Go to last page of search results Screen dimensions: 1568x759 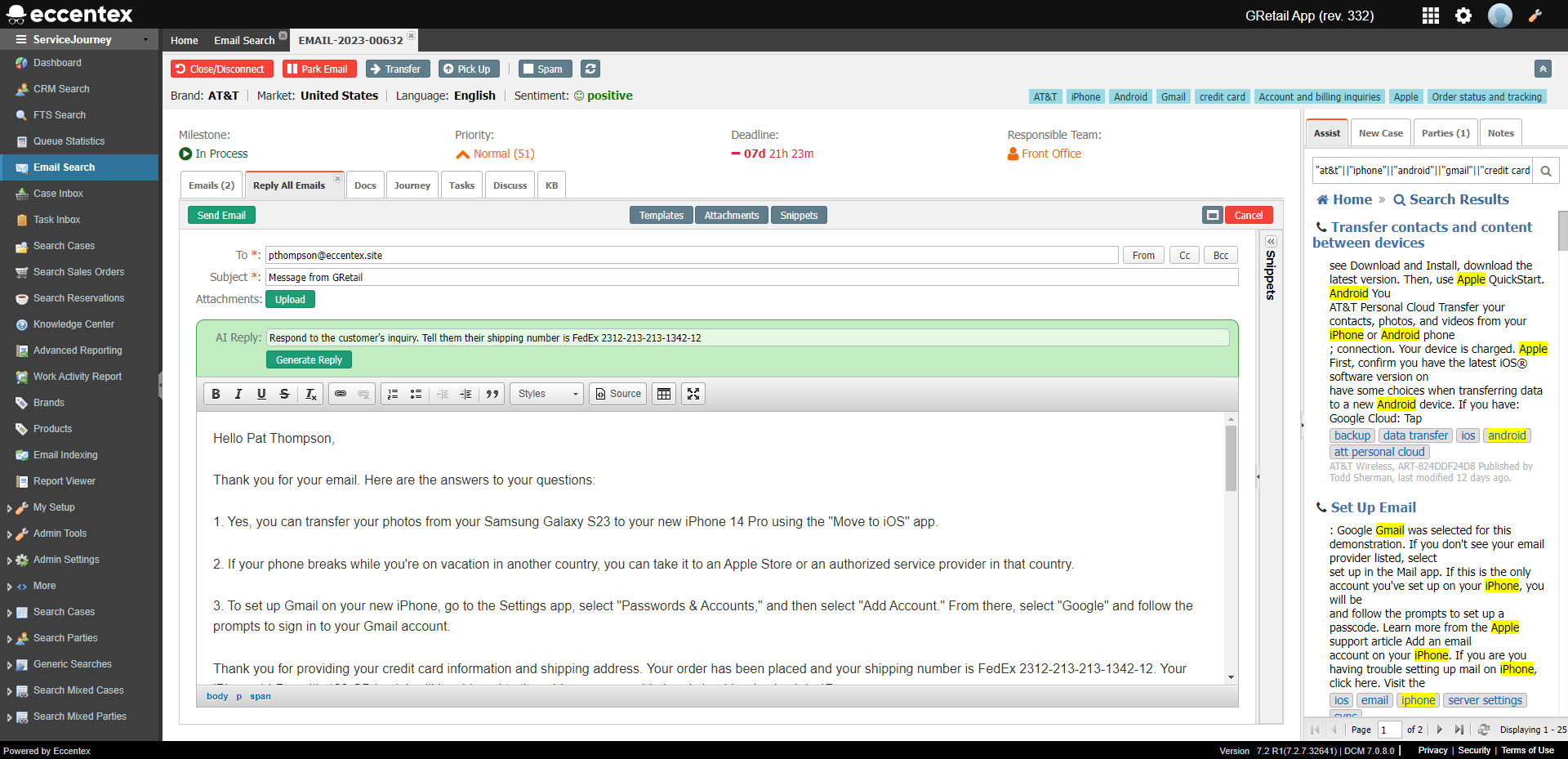coord(1459,730)
